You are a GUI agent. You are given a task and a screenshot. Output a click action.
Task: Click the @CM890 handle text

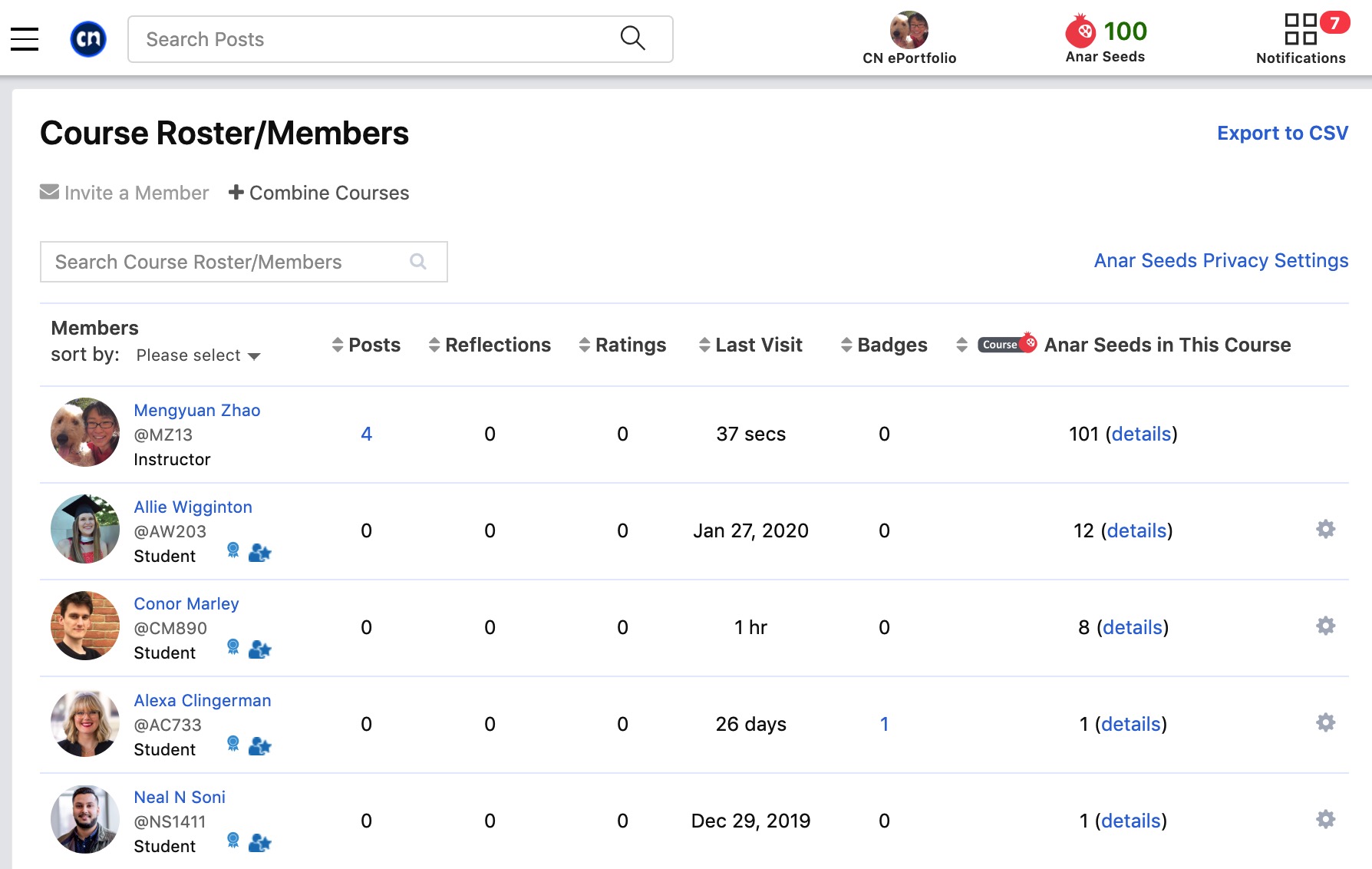click(x=170, y=628)
